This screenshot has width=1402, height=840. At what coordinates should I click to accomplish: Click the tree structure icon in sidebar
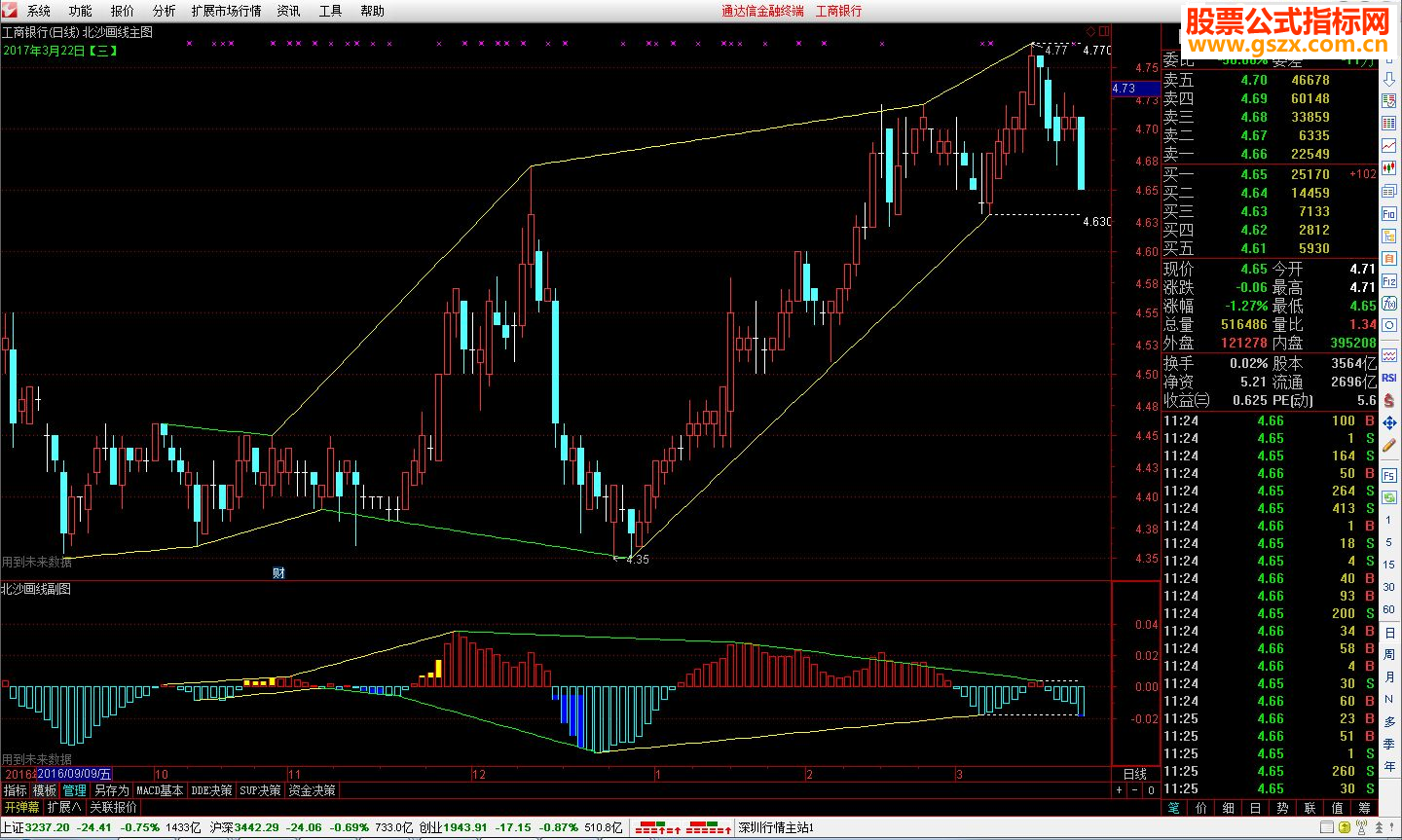click(1389, 236)
